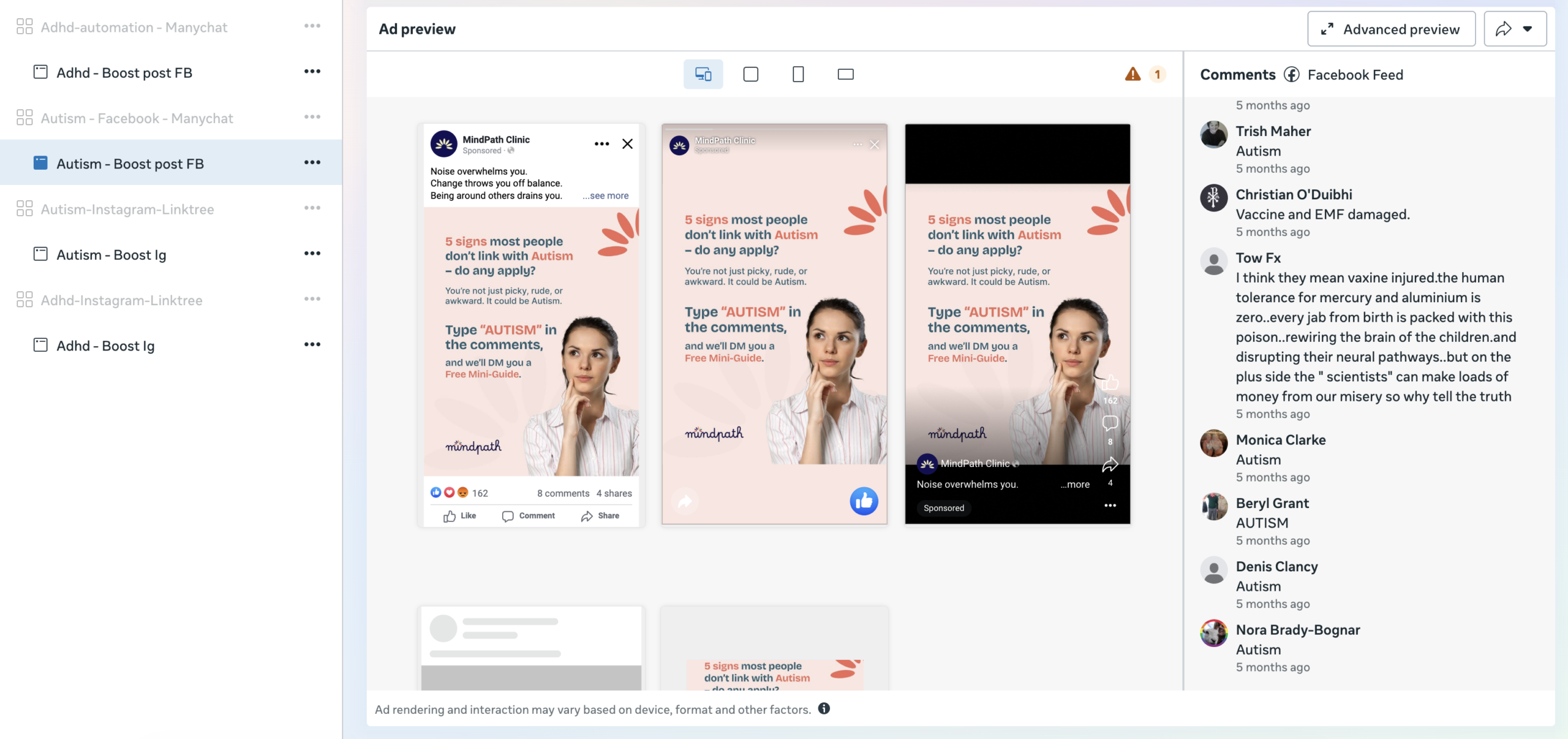Open more options for Autism - Boost post FB
Screen dimensions: 1568x739
312,162
